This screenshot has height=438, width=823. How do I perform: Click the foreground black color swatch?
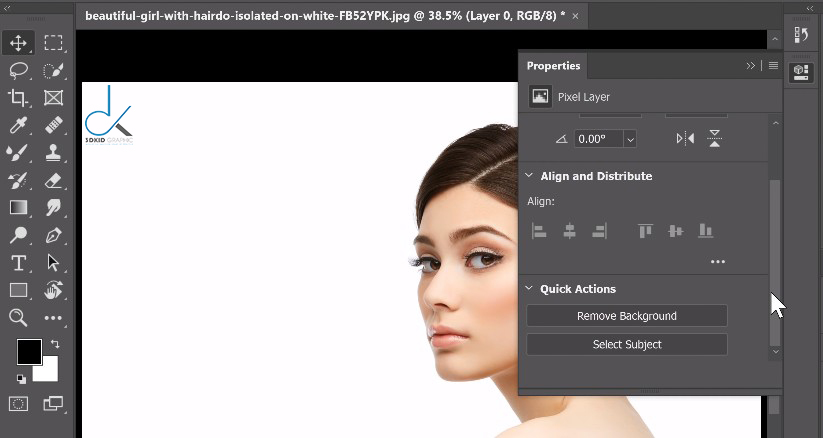[x=28, y=350]
